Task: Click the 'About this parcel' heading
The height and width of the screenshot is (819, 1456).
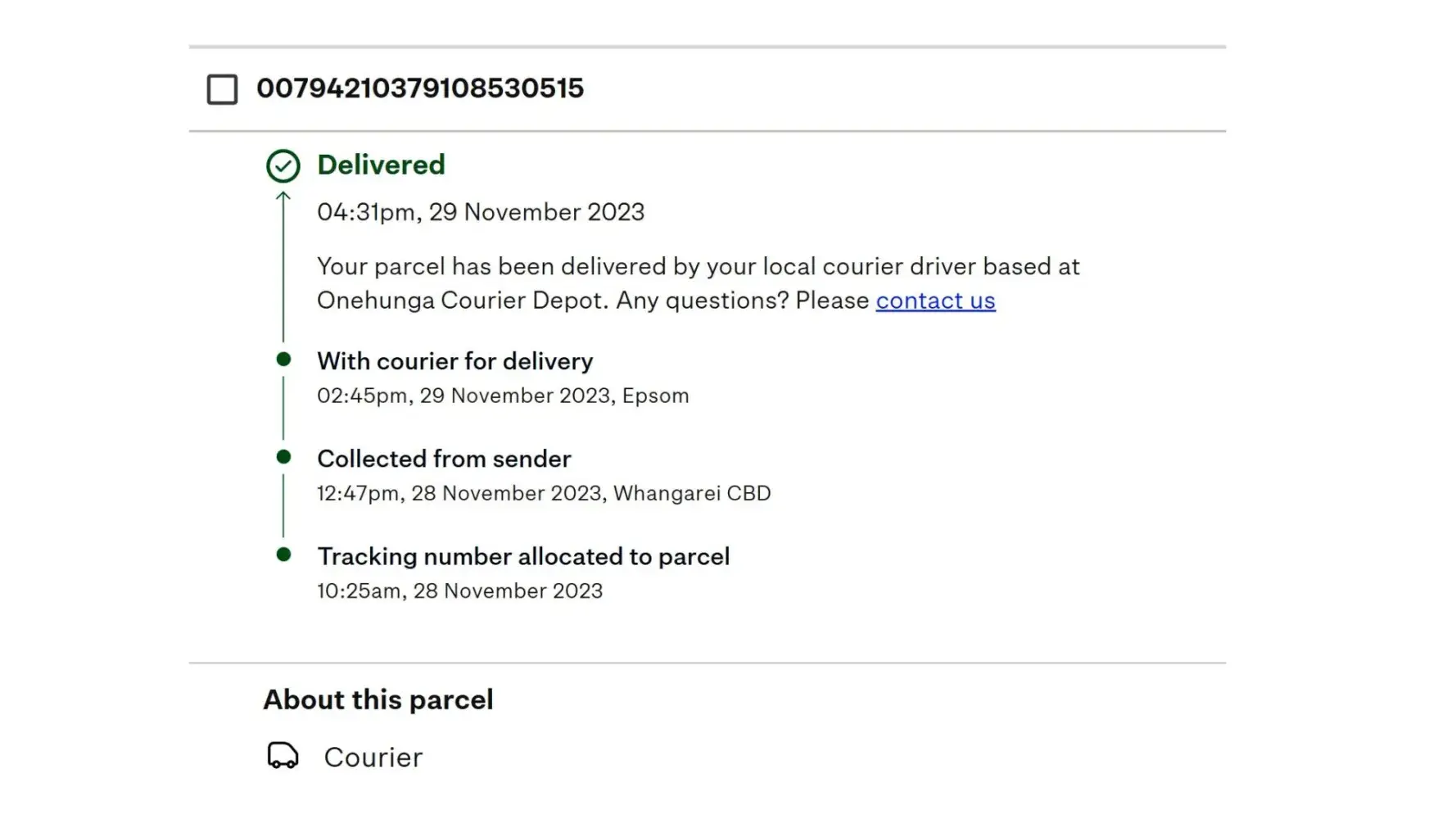Action: pos(378,699)
